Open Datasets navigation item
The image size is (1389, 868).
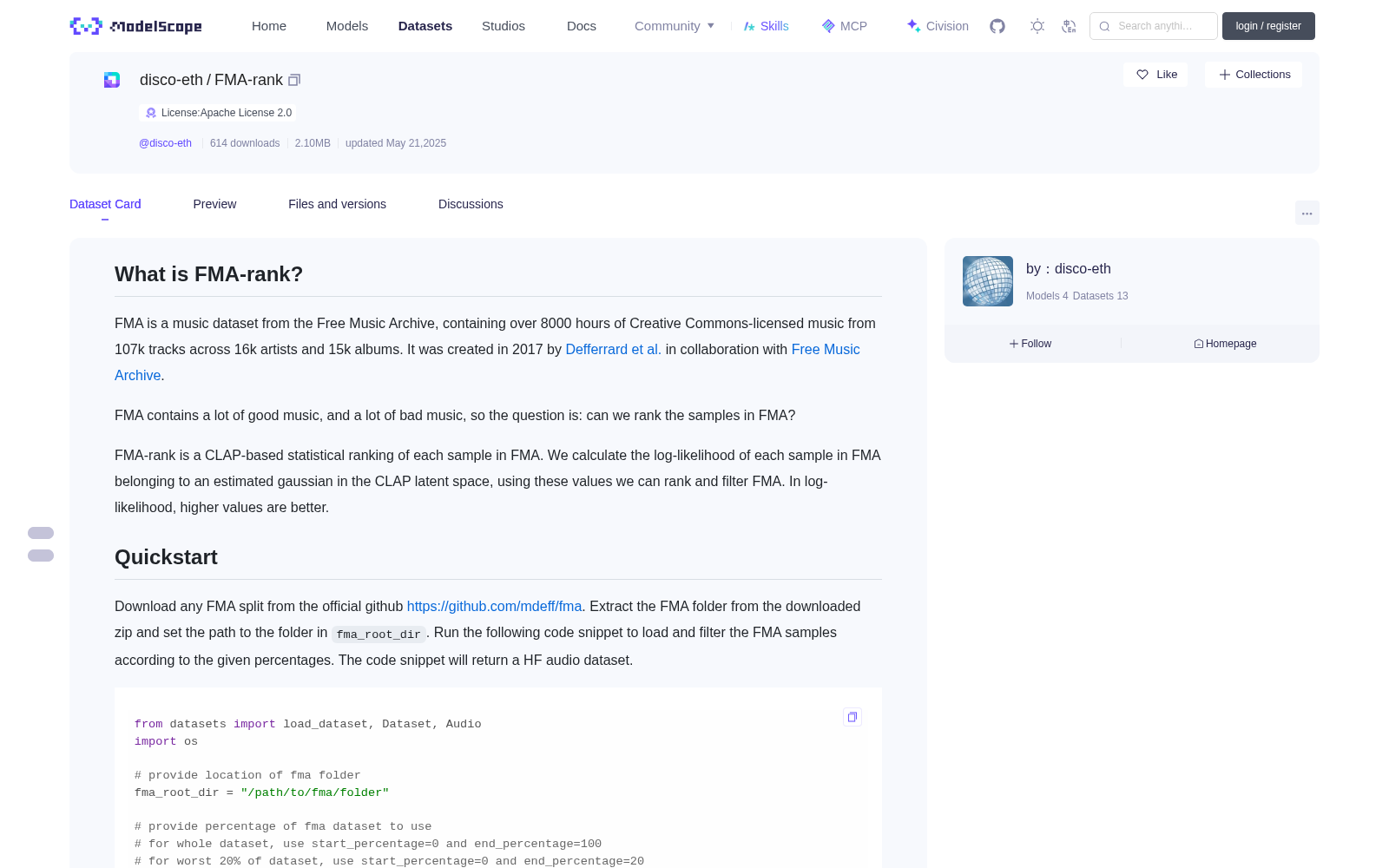point(425,26)
